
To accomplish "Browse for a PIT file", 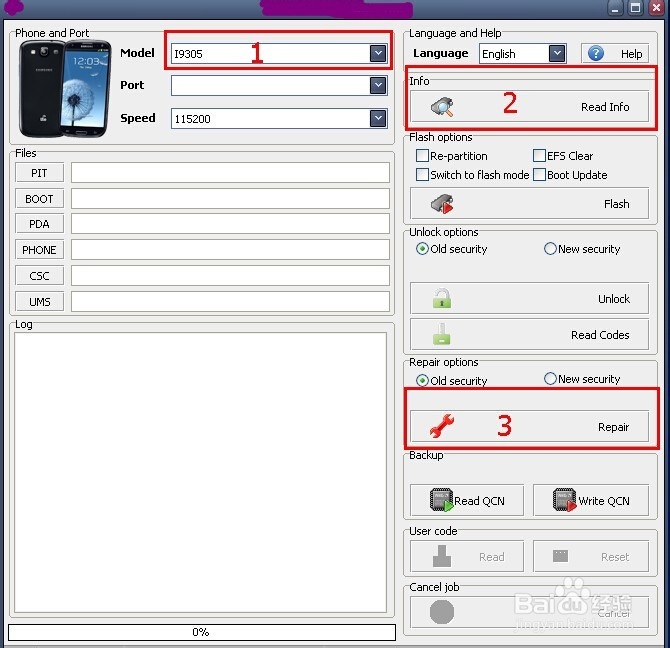I will click(x=39, y=173).
